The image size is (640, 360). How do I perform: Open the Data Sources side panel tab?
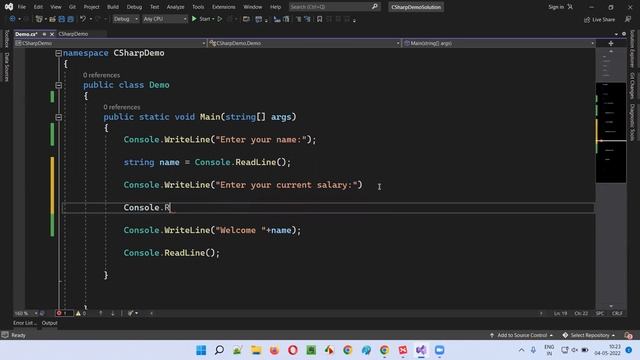(x=7, y=67)
